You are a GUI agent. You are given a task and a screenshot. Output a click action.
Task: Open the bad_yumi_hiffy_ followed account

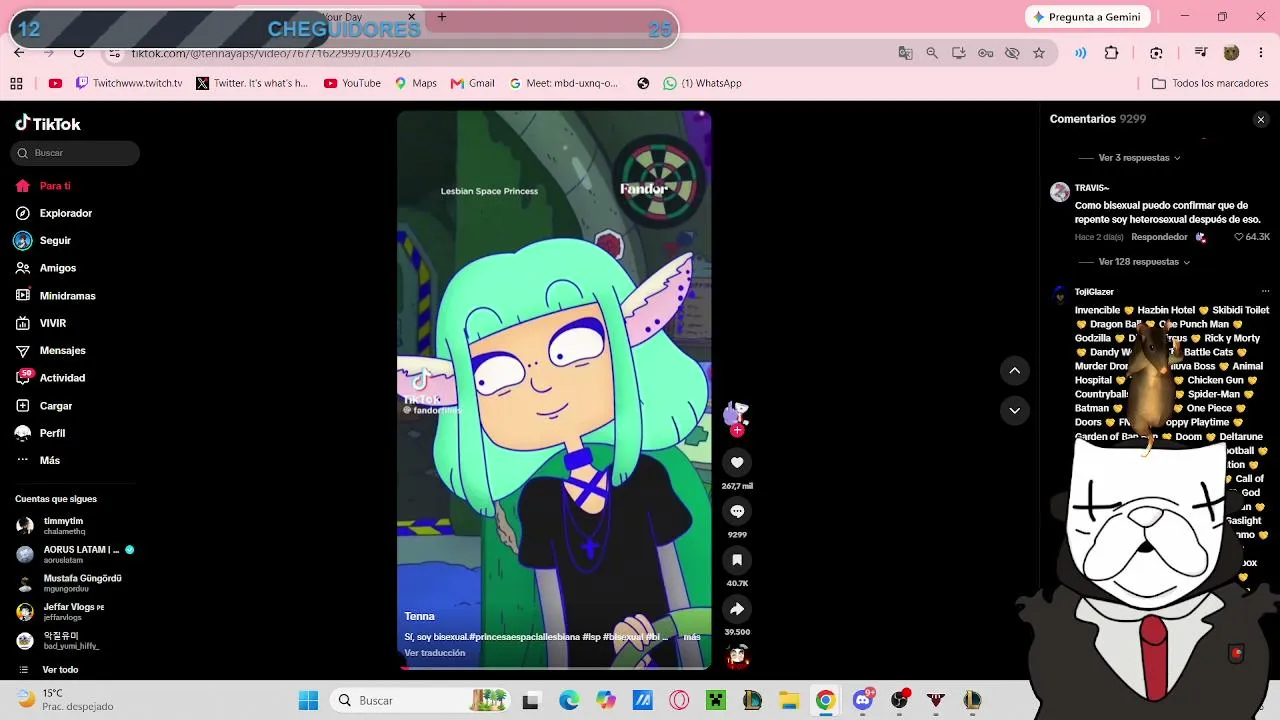click(x=70, y=640)
